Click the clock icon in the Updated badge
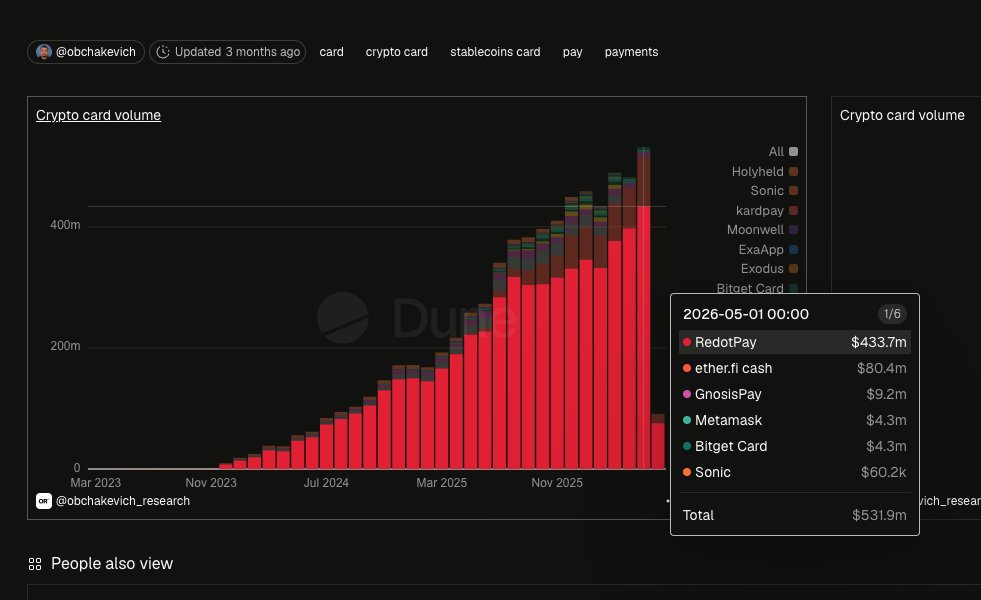The image size is (981, 600). (x=163, y=52)
